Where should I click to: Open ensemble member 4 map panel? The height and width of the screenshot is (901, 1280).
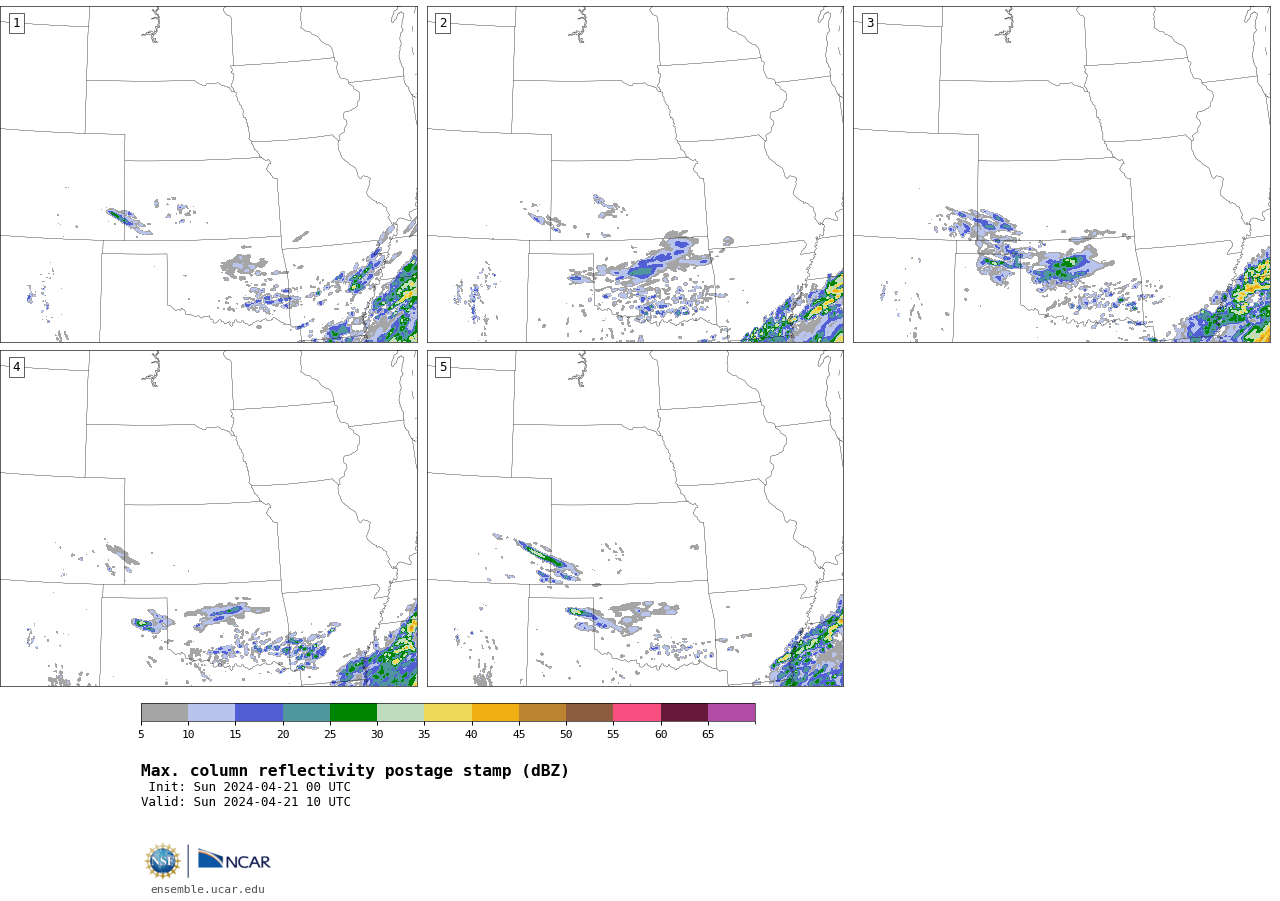pos(209,518)
